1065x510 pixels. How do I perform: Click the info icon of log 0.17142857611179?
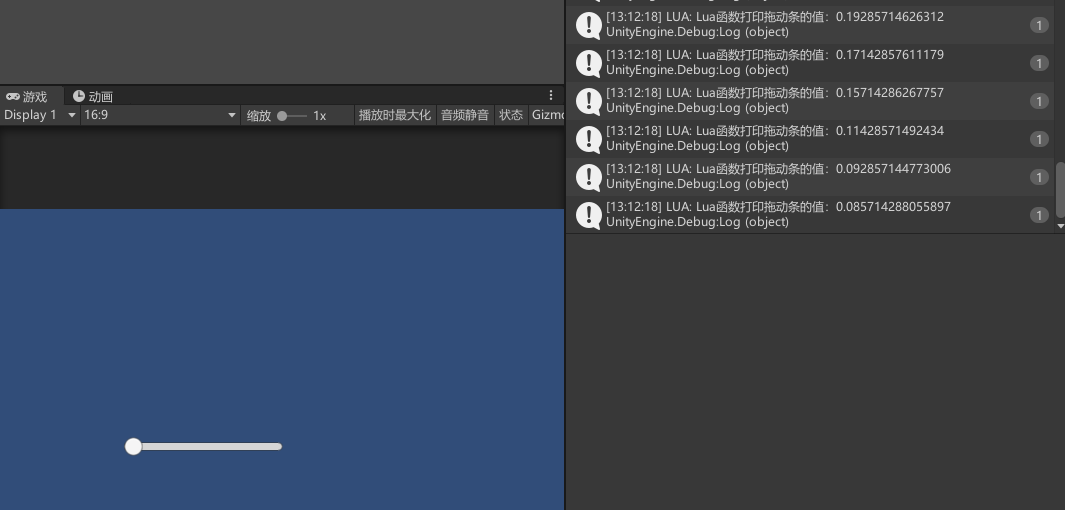click(589, 63)
